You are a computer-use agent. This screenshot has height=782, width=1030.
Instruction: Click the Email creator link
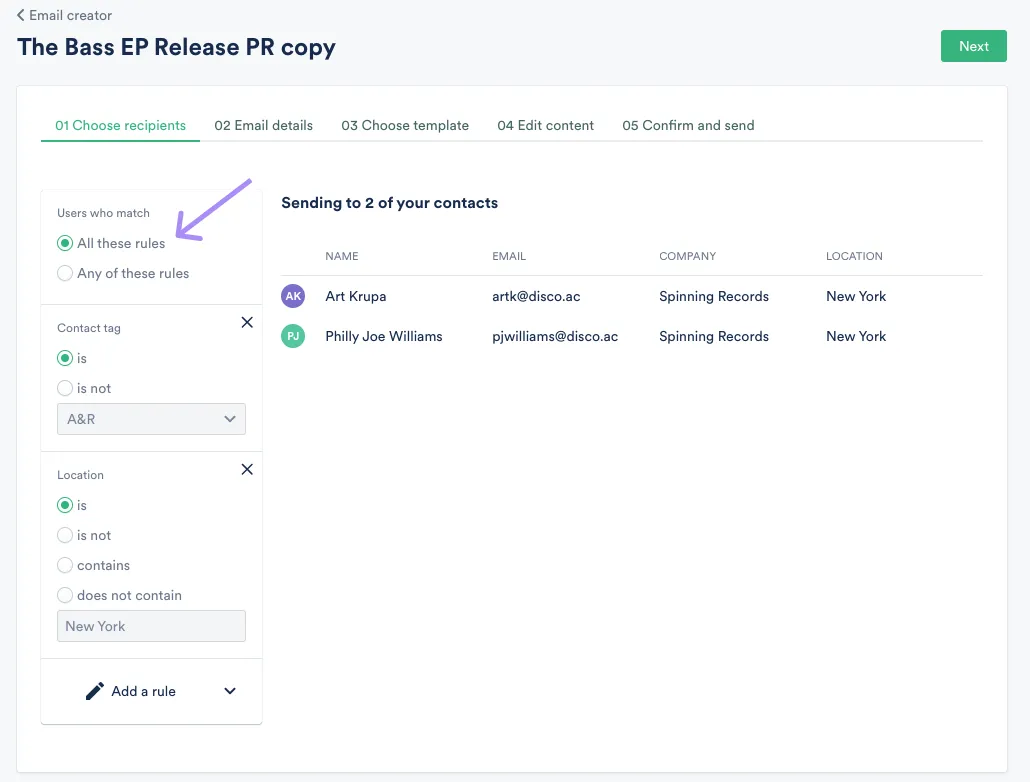click(x=70, y=15)
